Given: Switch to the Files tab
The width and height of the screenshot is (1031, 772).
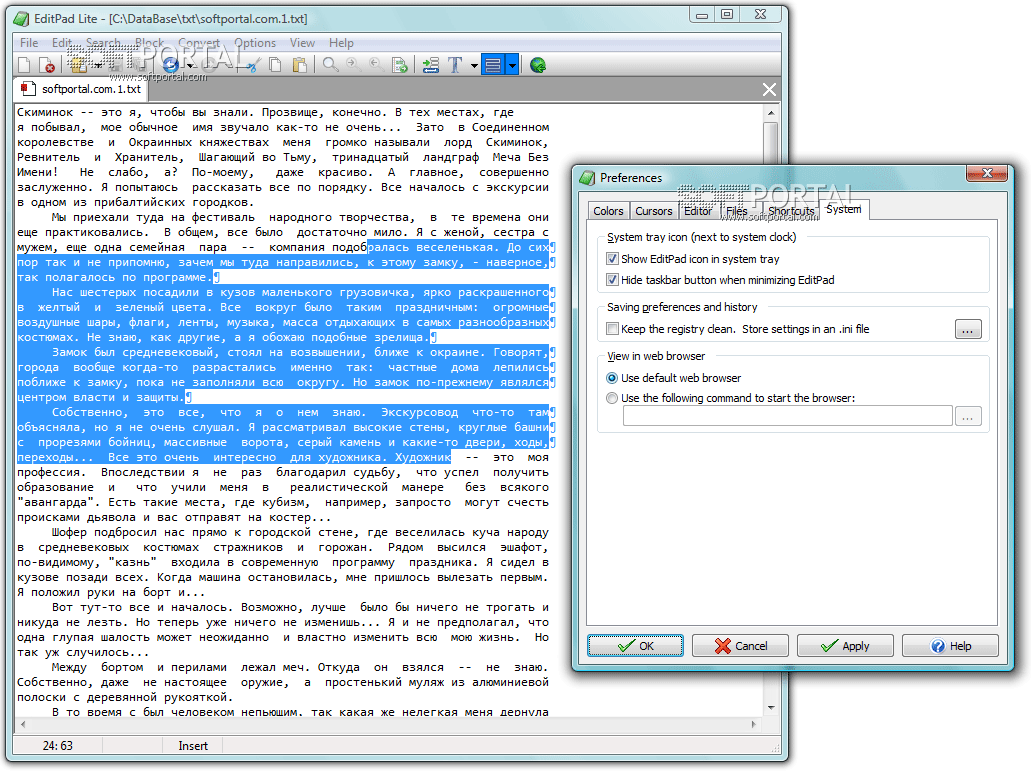Looking at the screenshot, I should coord(737,211).
